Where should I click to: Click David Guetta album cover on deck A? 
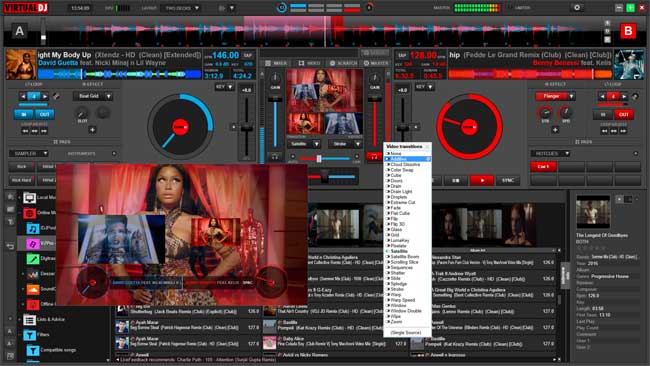[21, 64]
